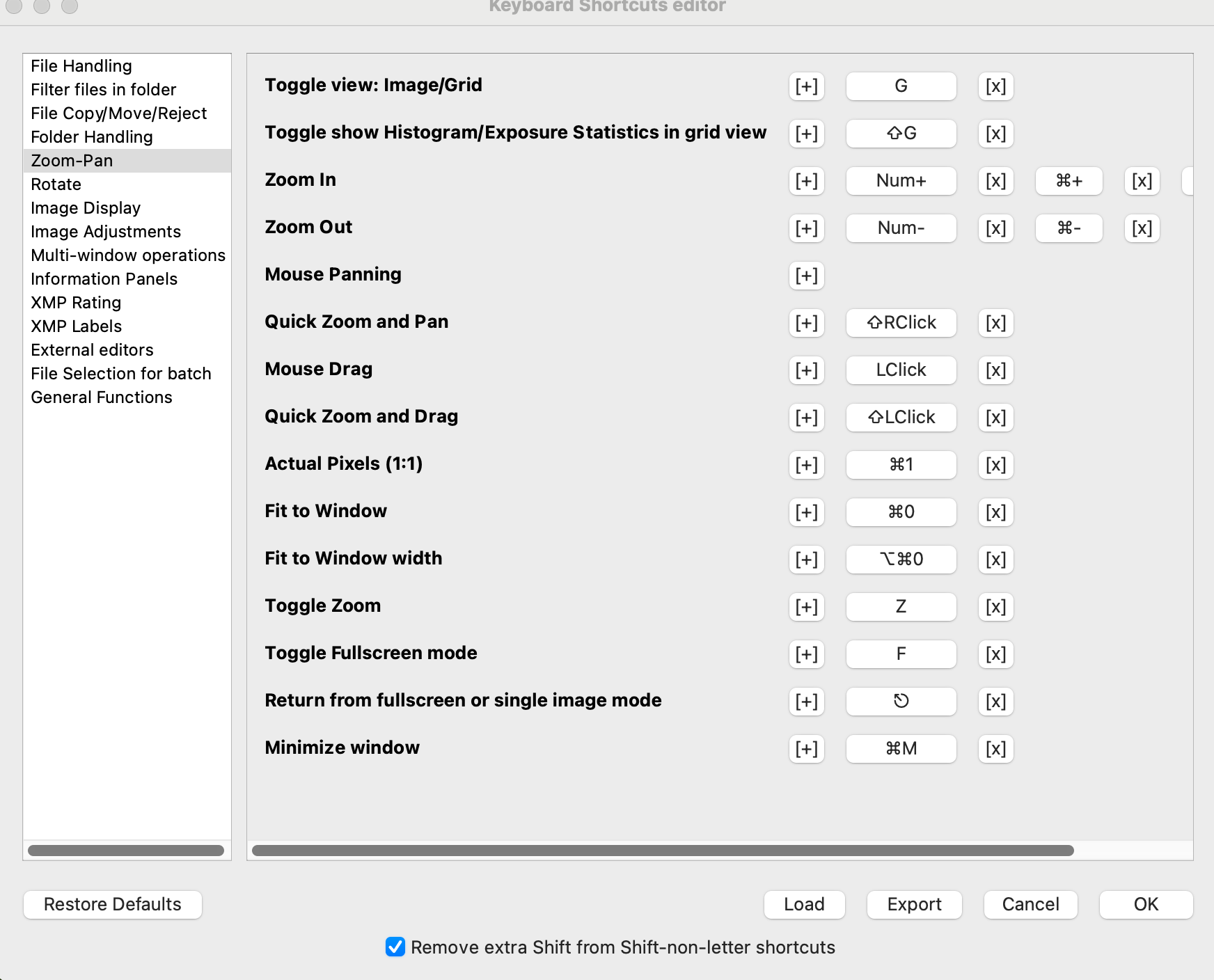Add another shortcut for Zoom In
The width and height of the screenshot is (1214, 980).
pos(806,181)
